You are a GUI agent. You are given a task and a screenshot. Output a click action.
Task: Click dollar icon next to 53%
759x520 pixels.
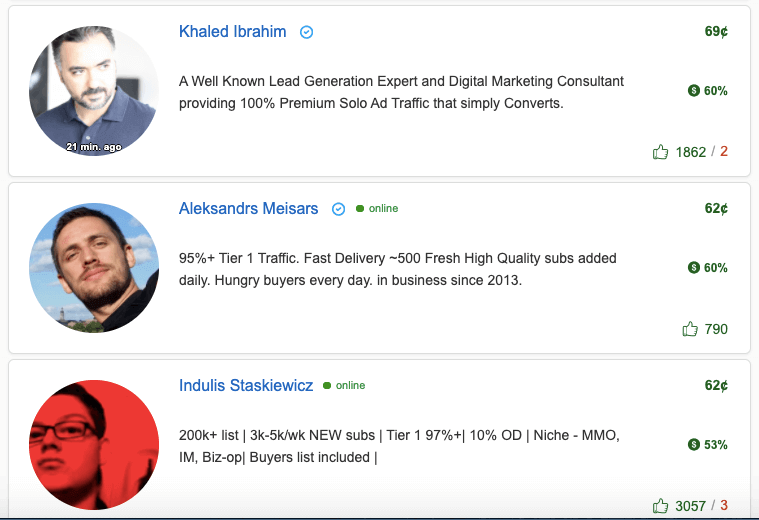pos(694,444)
